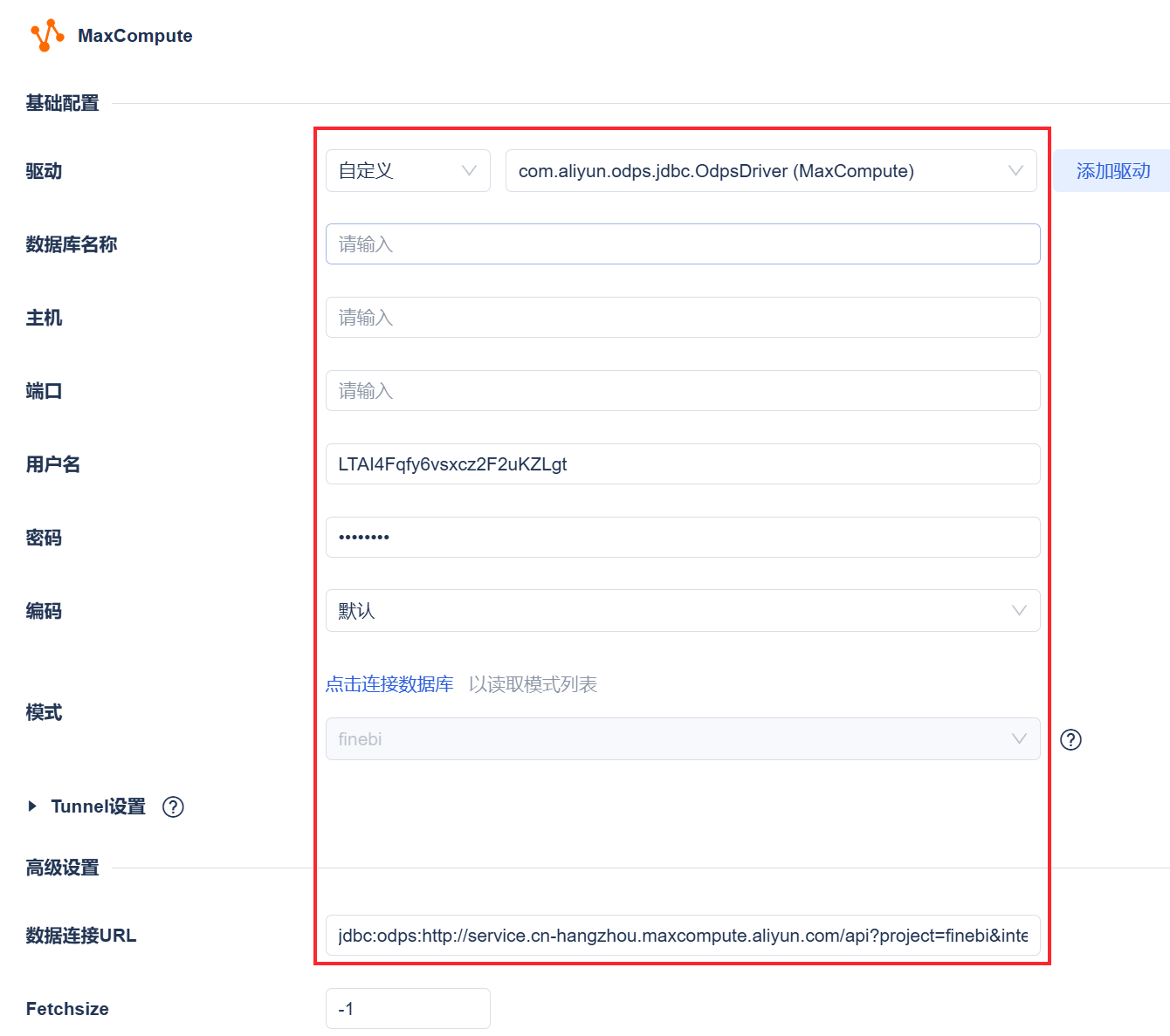Click the 点击连接数据库 link
The height and width of the screenshot is (1036, 1170).
389,684
